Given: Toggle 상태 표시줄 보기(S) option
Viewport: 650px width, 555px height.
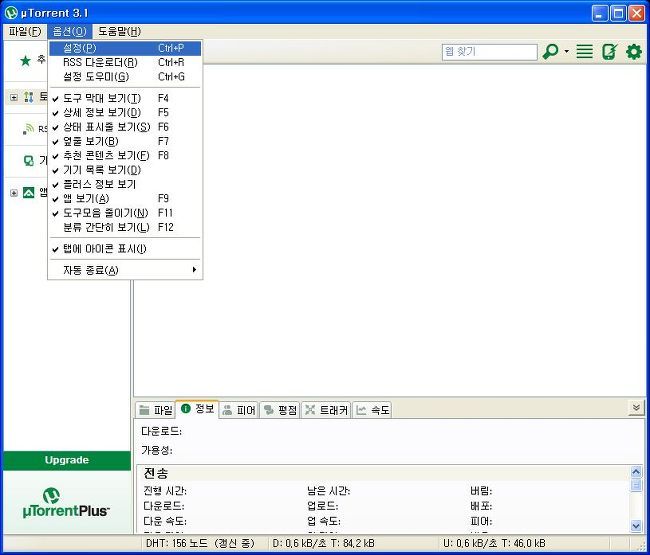Looking at the screenshot, I should click(125, 127).
